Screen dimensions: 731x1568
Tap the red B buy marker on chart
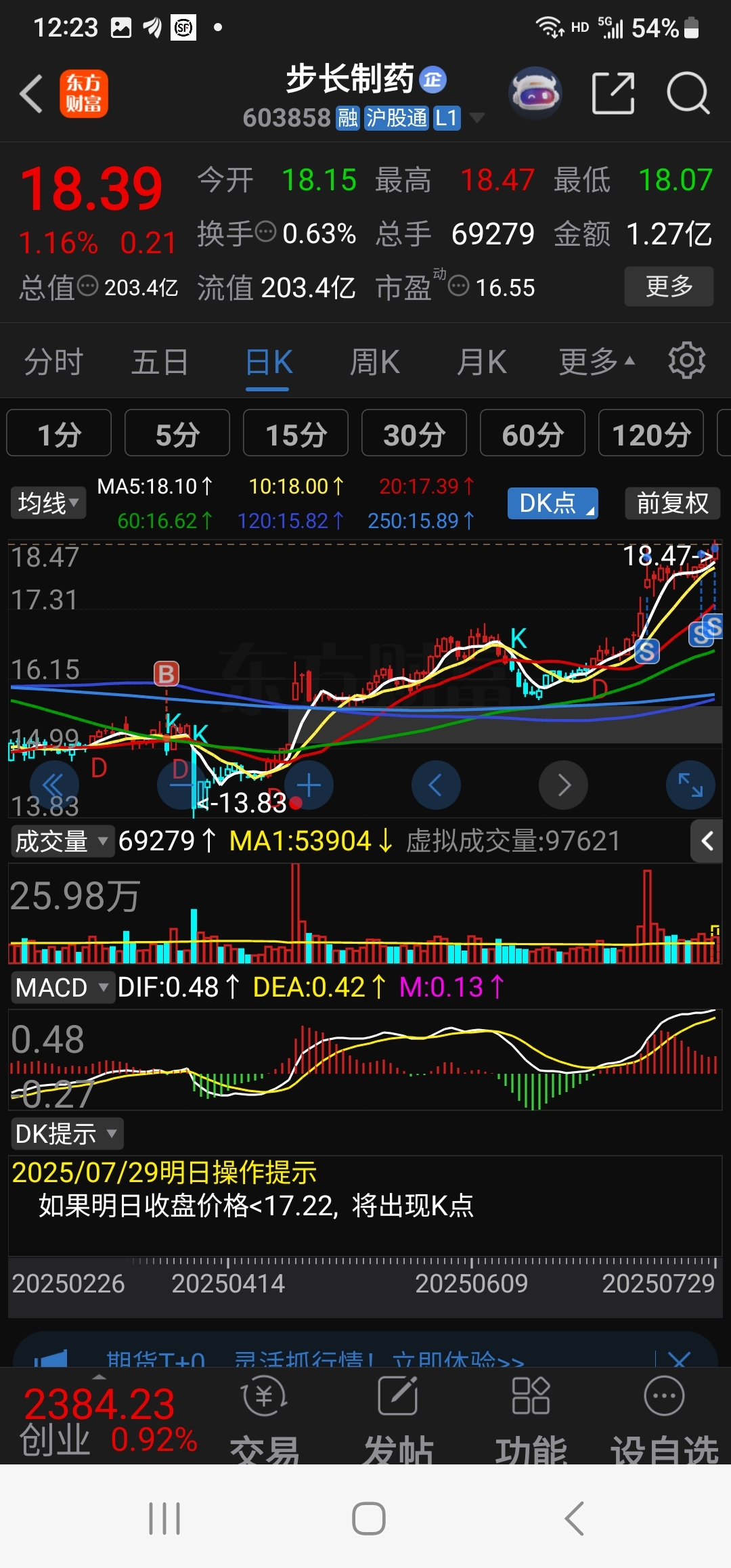coord(167,674)
